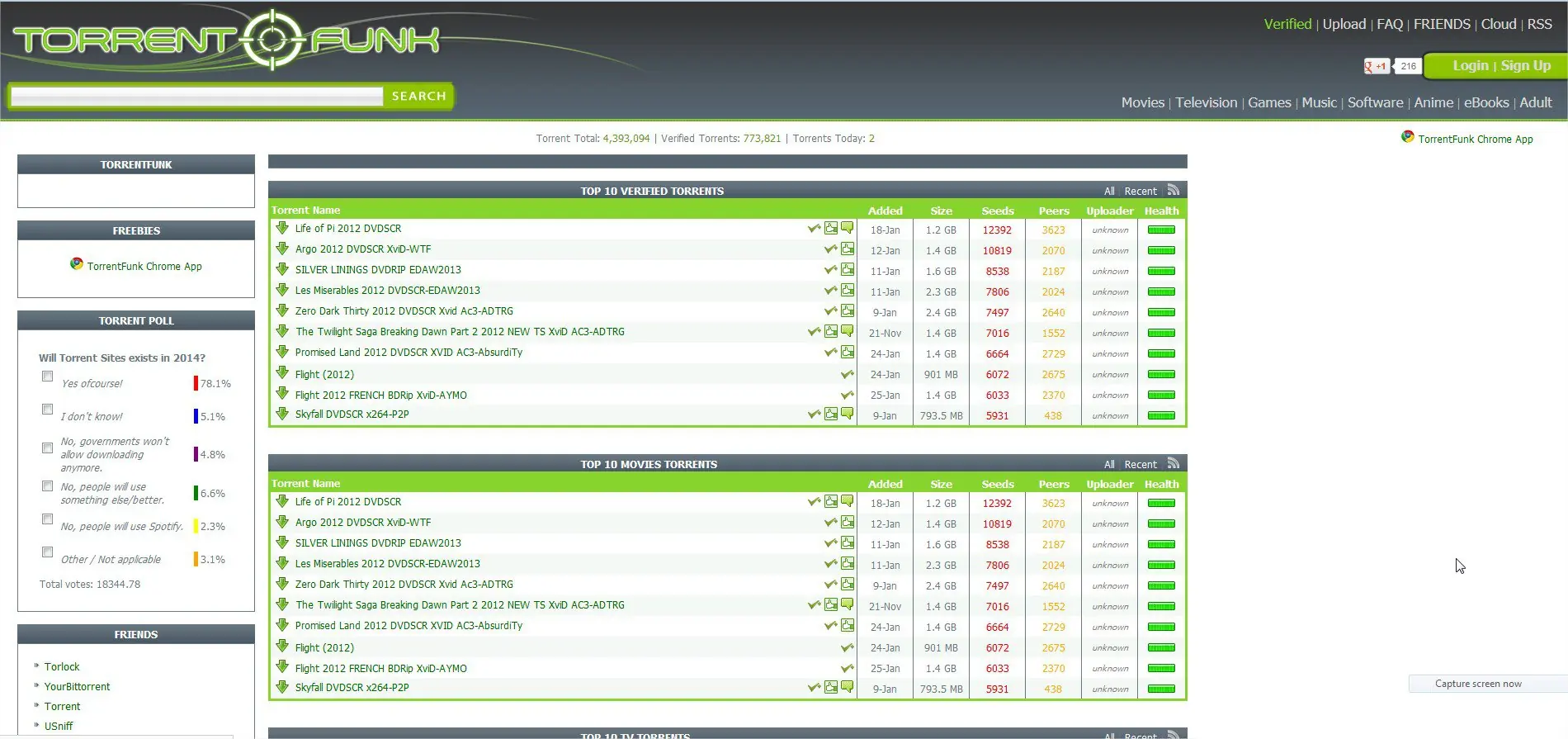
Task: Open the RSS feed icon for Top 10 Verified Torrents
Action: click(1174, 190)
